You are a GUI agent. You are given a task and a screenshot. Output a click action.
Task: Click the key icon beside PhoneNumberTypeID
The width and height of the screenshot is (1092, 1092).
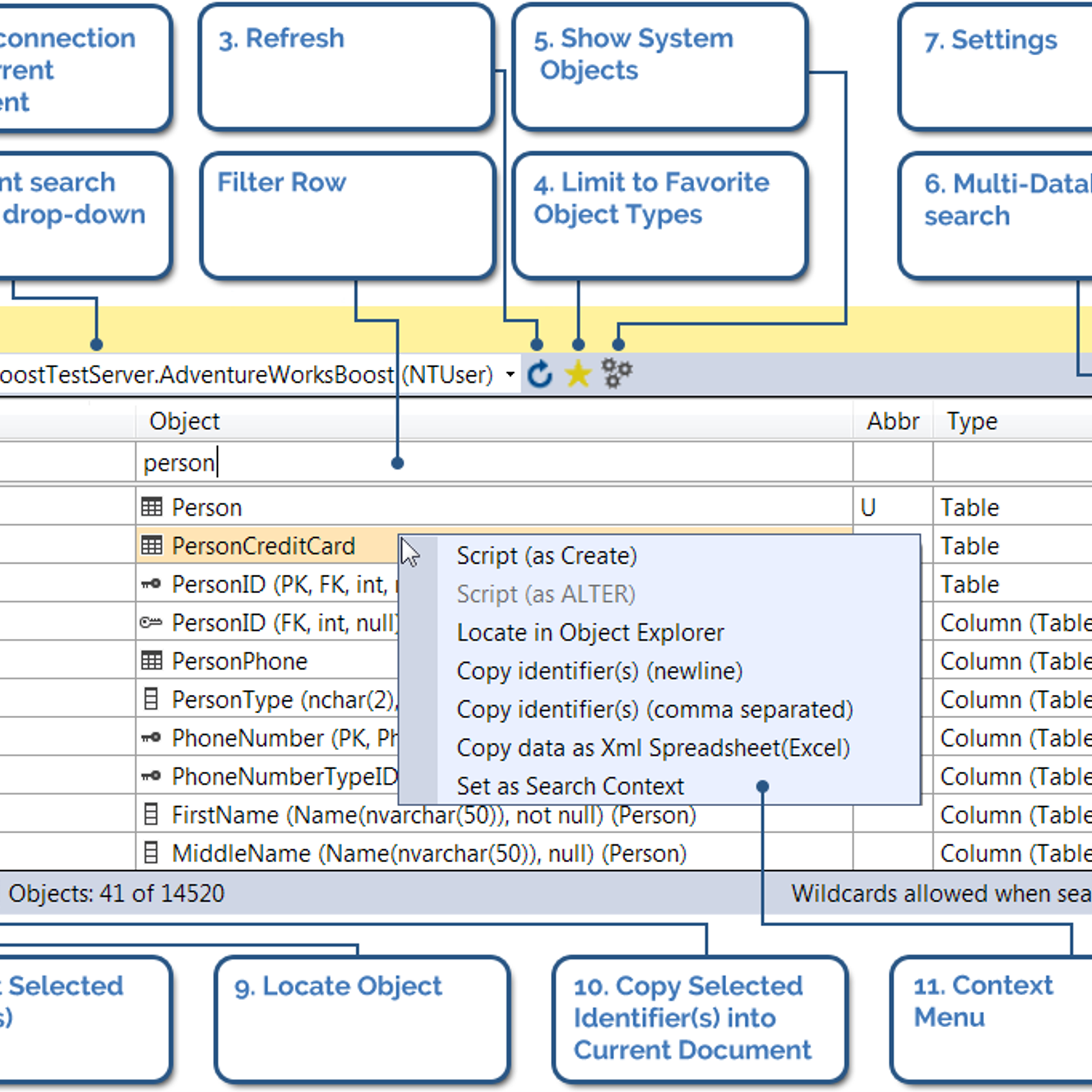coord(151,776)
